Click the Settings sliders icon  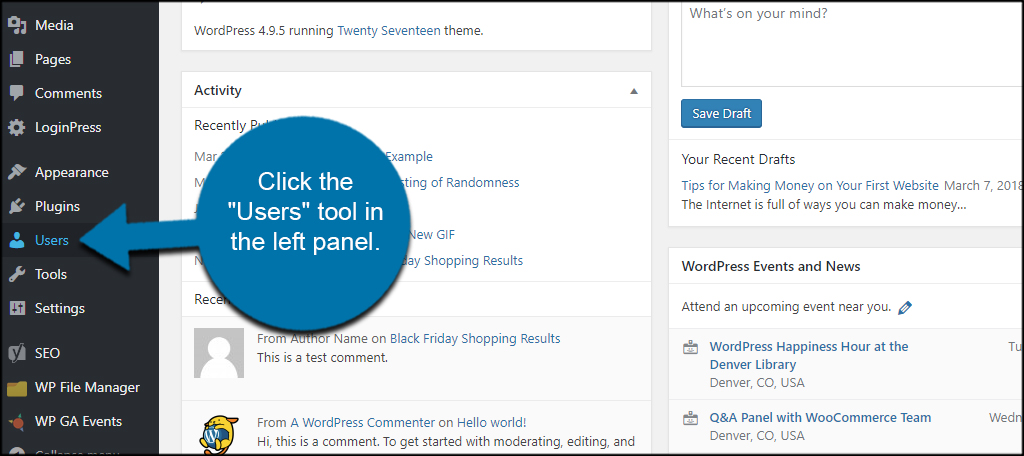coord(16,308)
